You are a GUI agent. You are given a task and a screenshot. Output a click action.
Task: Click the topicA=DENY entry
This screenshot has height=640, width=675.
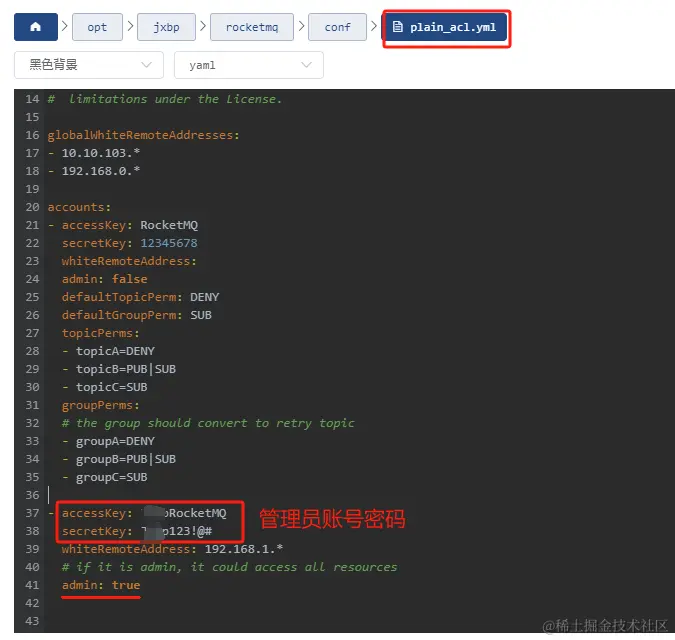point(115,351)
